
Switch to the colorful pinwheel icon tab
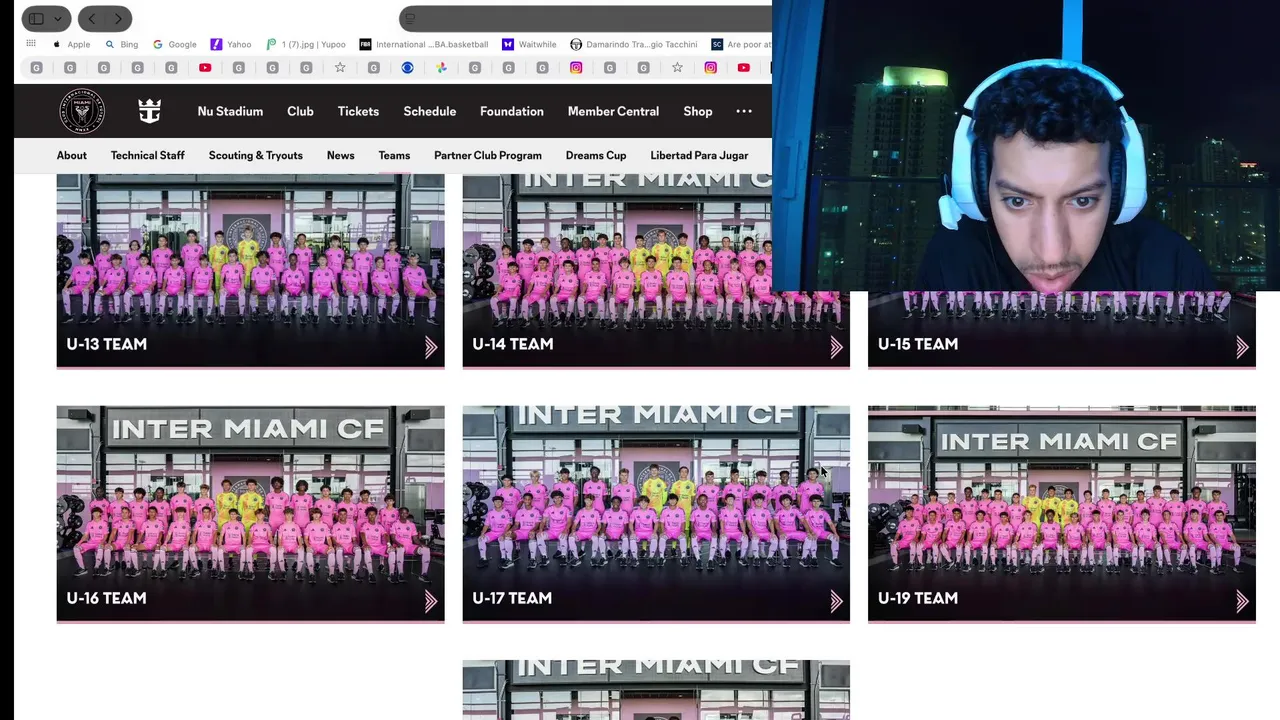coord(441,68)
